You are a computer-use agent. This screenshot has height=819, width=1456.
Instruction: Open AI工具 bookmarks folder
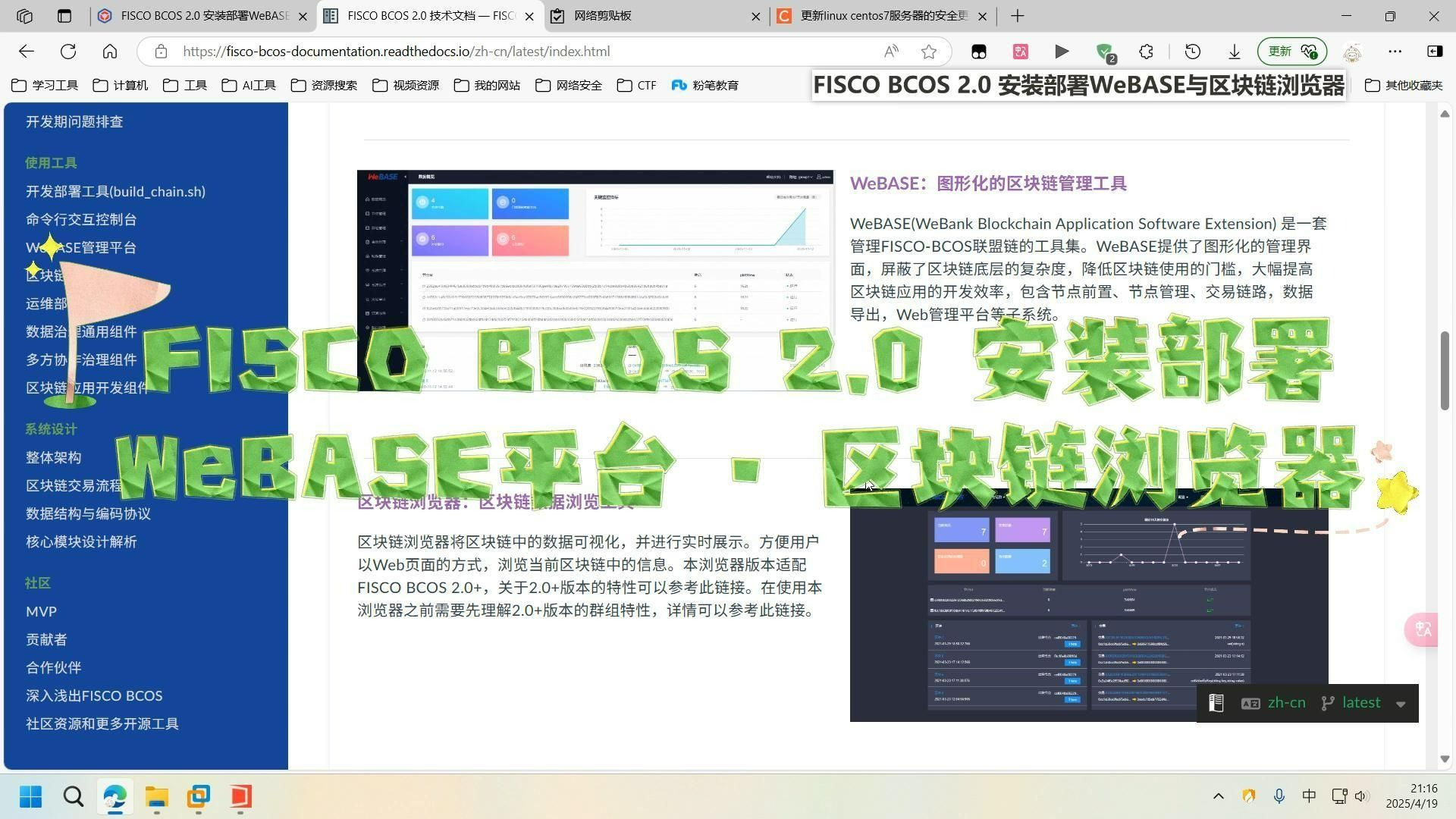tap(249, 86)
